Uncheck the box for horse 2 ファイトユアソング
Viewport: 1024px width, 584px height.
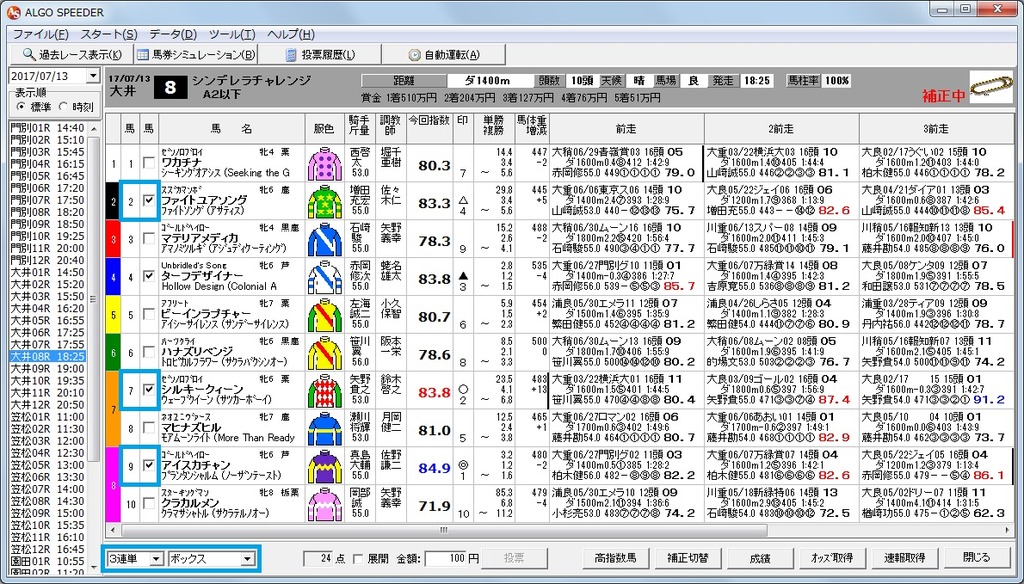pos(149,201)
